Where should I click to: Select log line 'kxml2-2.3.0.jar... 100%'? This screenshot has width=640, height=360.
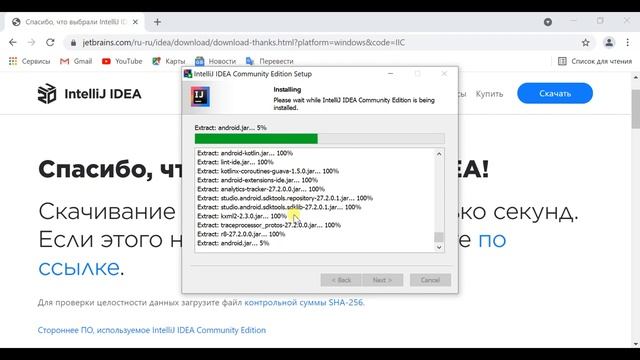(242, 216)
